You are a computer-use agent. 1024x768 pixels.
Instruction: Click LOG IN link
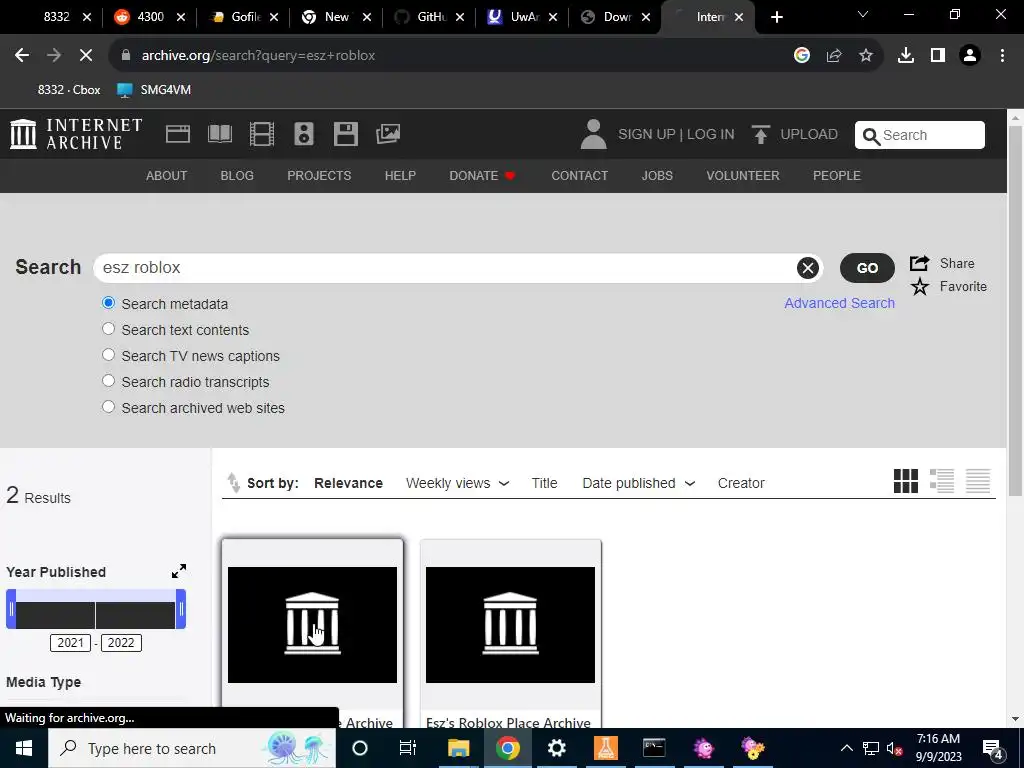click(x=711, y=135)
